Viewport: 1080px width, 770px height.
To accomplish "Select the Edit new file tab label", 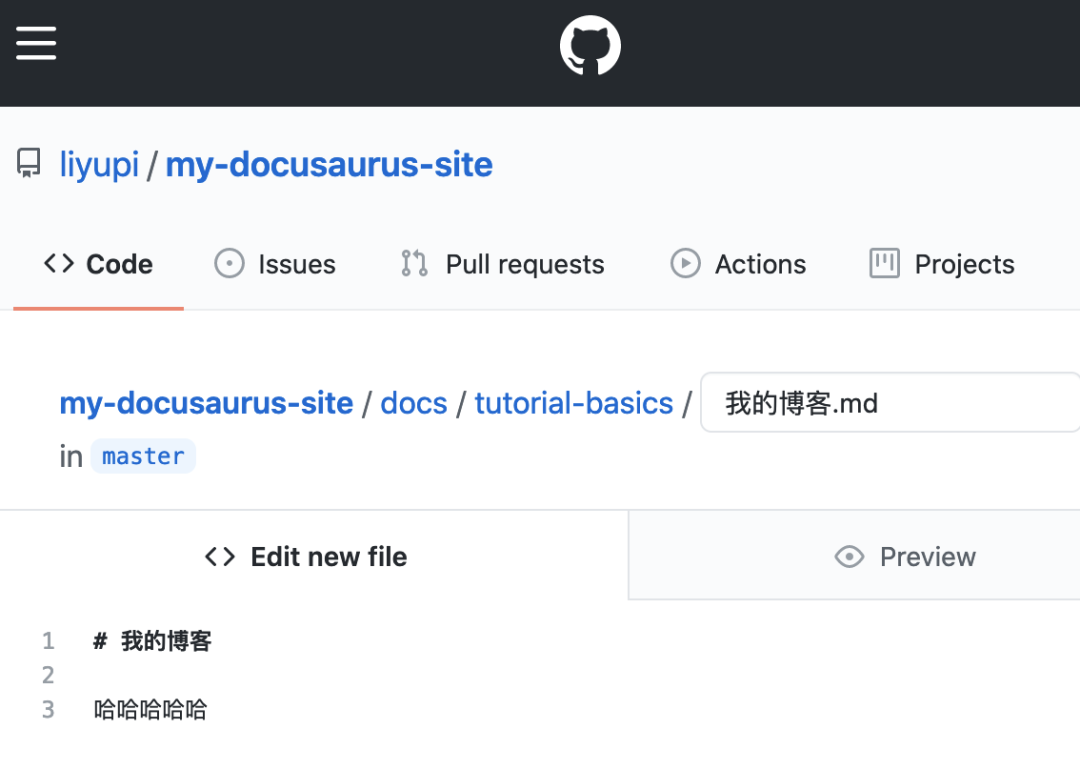I will coord(328,557).
